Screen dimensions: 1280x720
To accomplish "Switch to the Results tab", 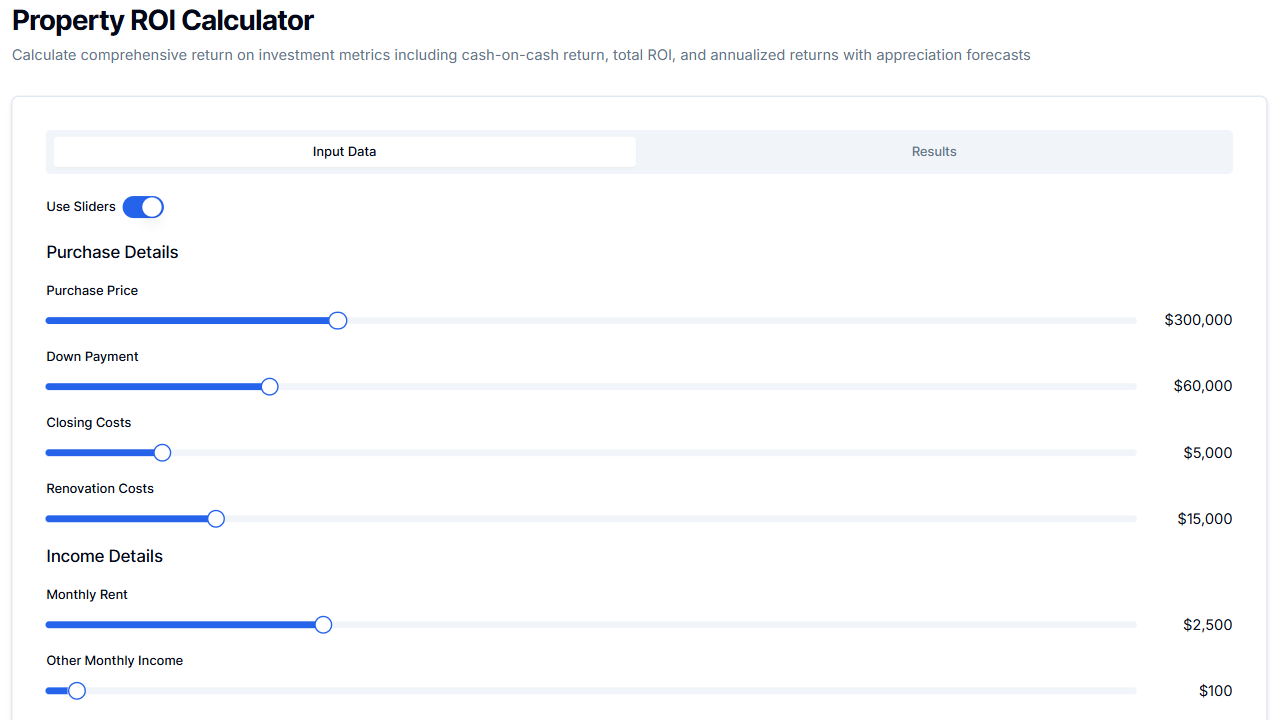I will click(933, 152).
